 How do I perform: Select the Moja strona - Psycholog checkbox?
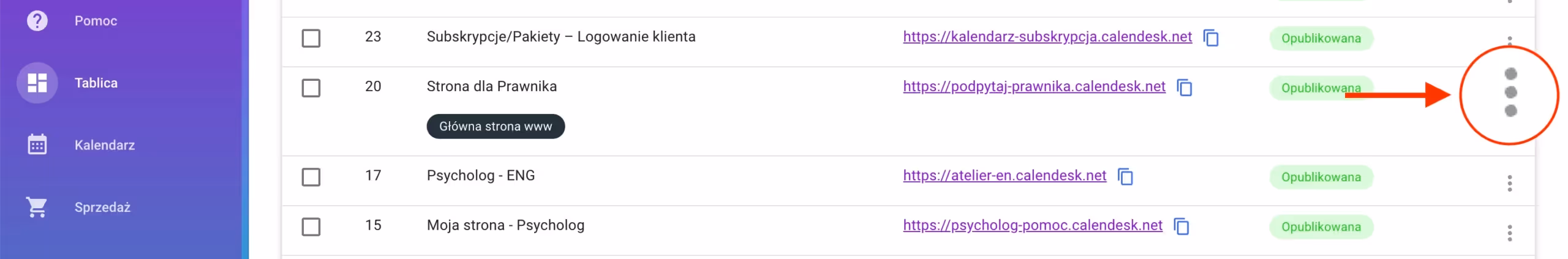311,227
